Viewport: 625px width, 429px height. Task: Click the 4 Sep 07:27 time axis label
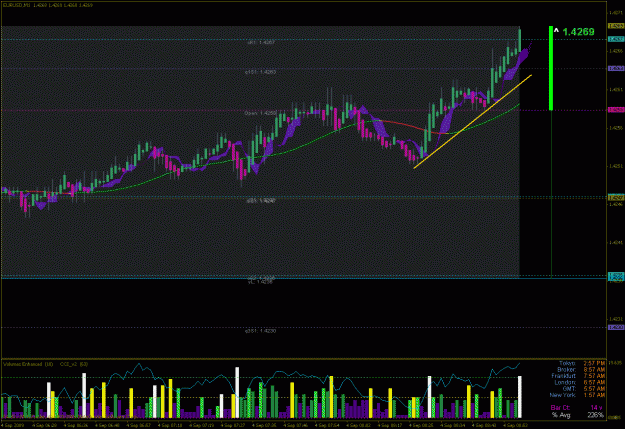234,425
